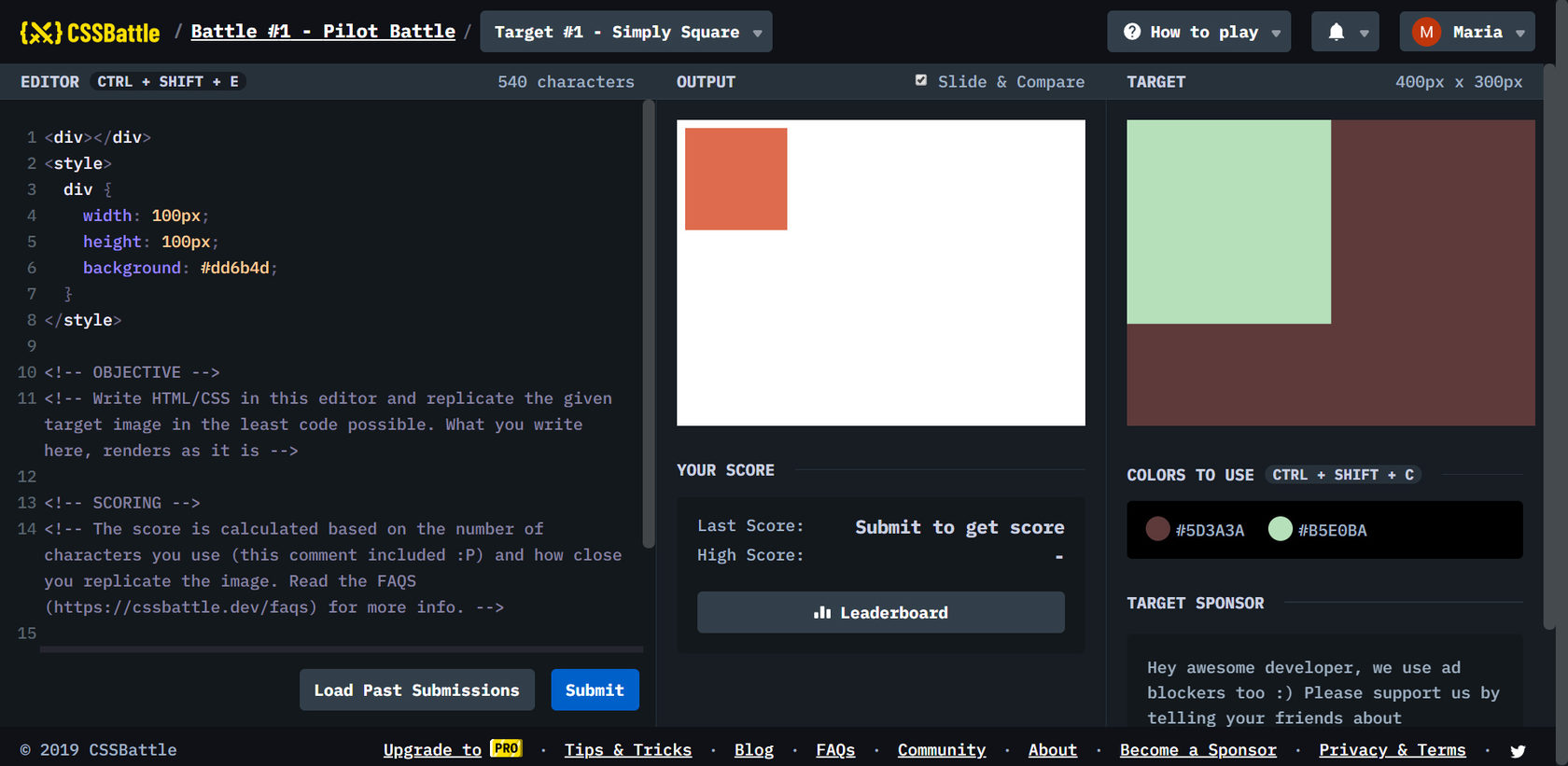Open the dropdown arrow next to Maria
Screen dimensions: 1568x766
(1519, 34)
